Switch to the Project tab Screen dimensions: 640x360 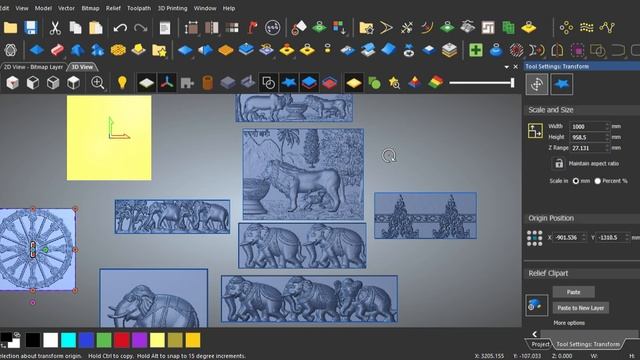pos(540,344)
